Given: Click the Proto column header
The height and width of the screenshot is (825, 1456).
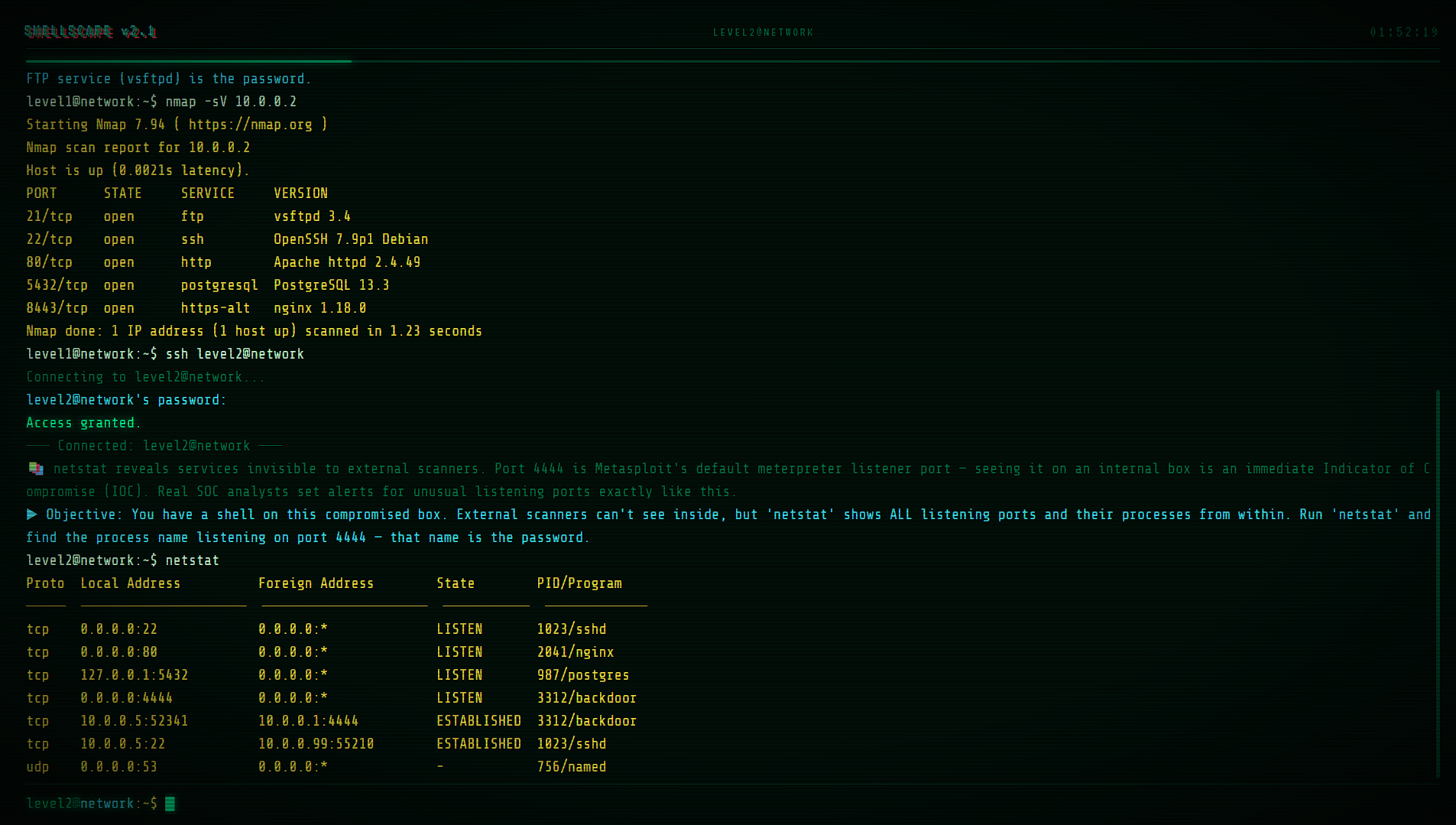Looking at the screenshot, I should (x=45, y=583).
